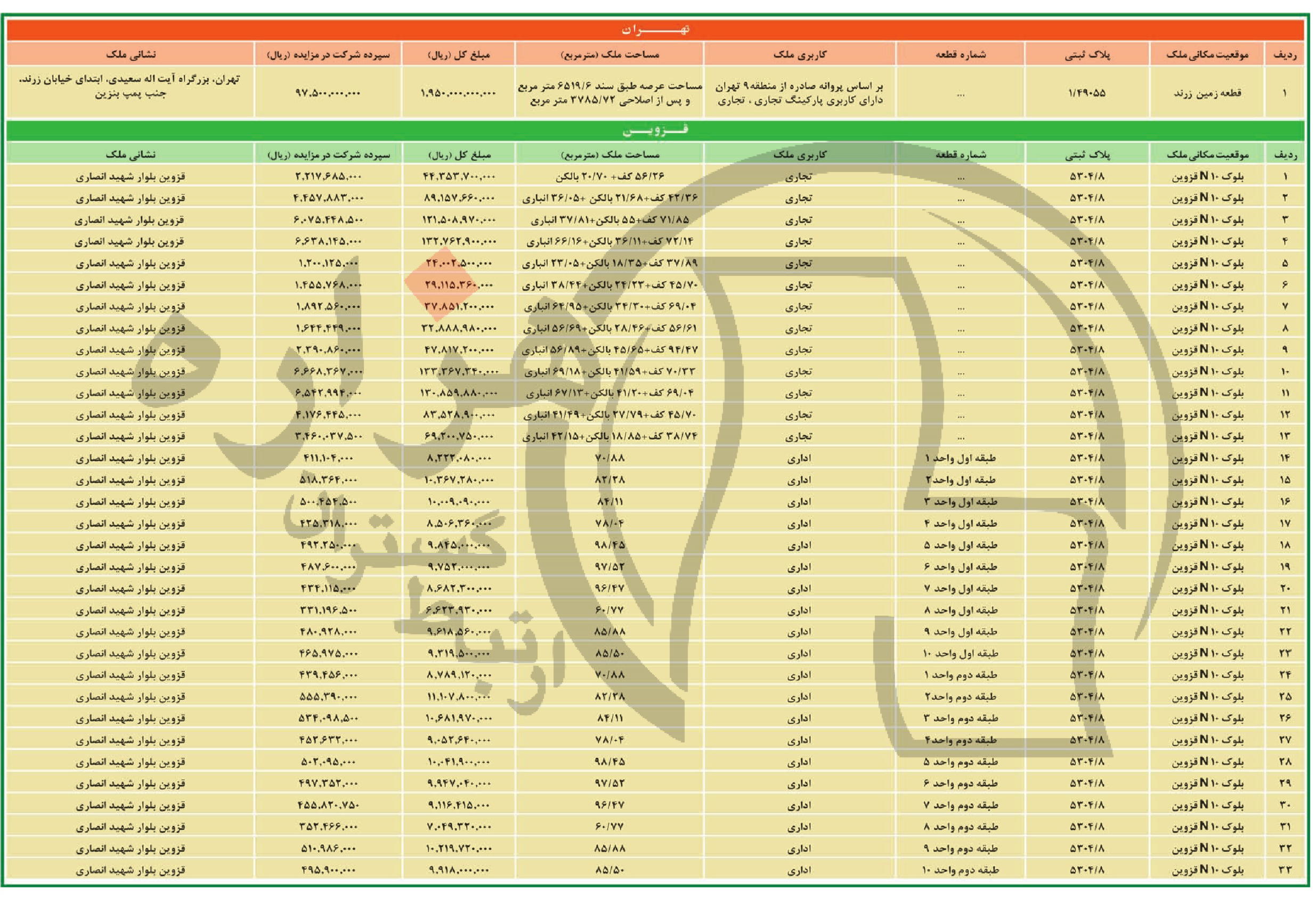Click 'مبلغ کل (ریال)' header in Qazvin table
The image size is (1316, 899).
pyautogui.click(x=458, y=154)
